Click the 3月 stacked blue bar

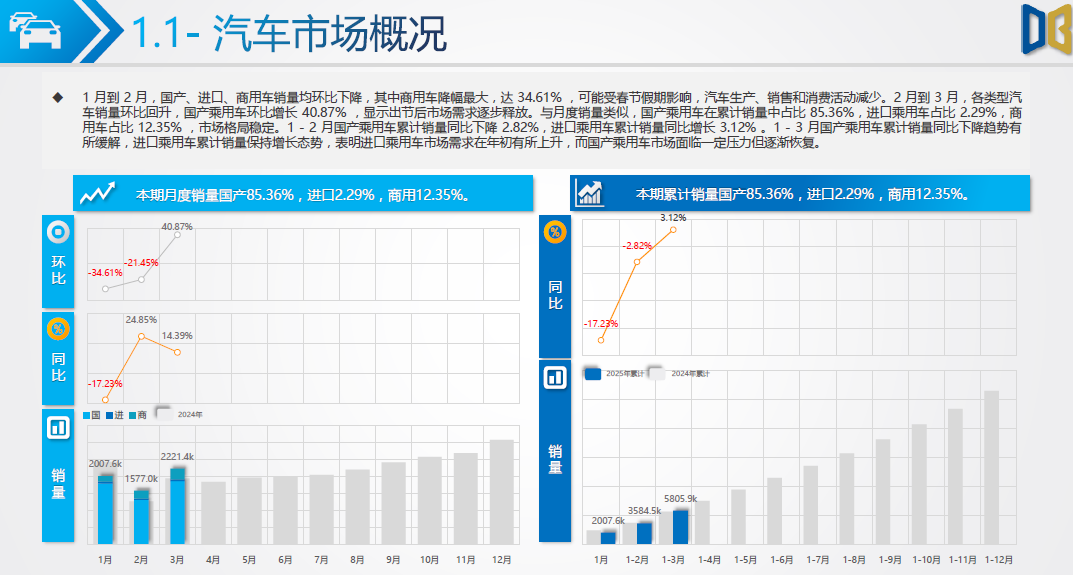[177, 506]
